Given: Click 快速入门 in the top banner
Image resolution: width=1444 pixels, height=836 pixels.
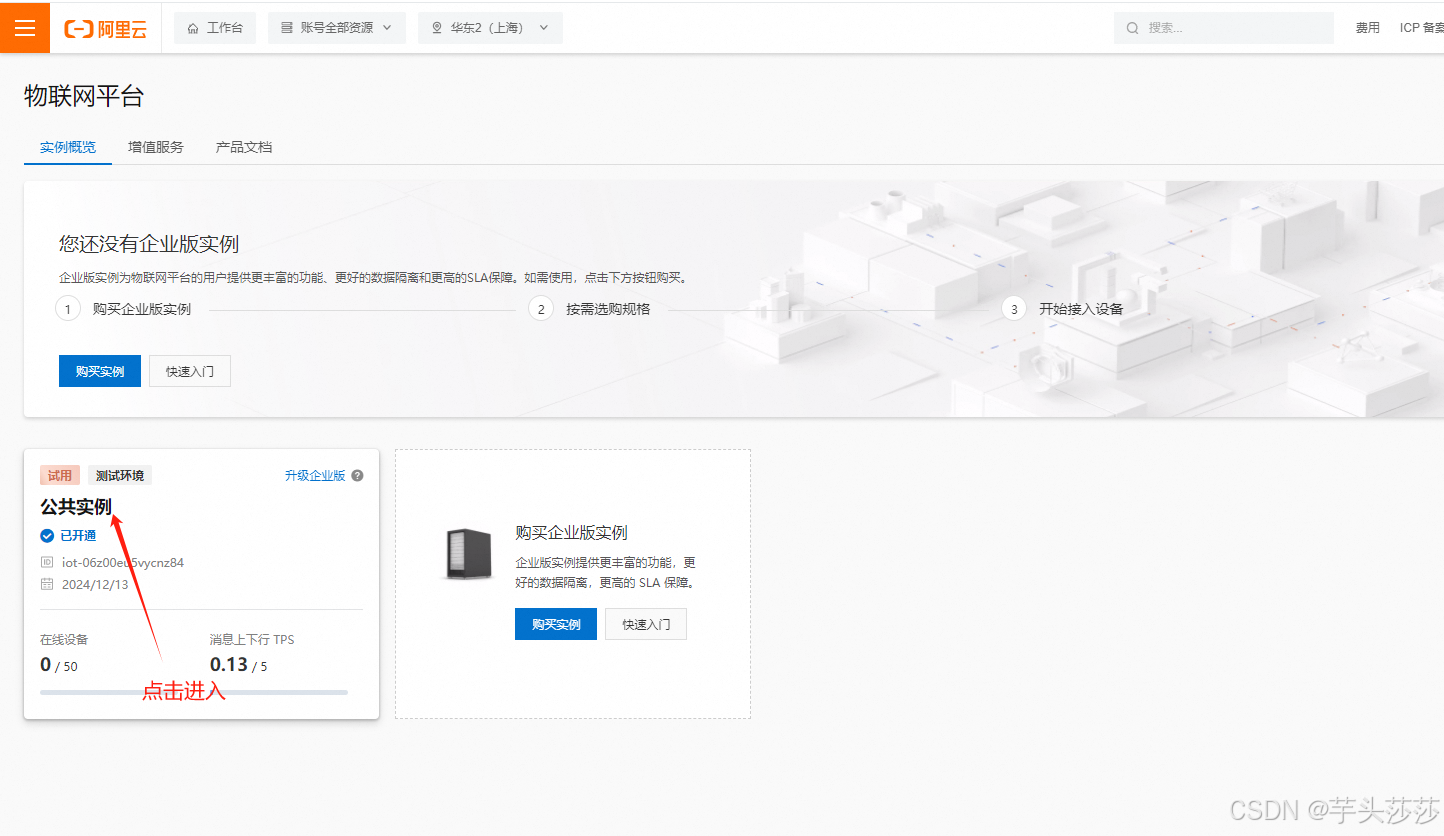Looking at the screenshot, I should [190, 371].
